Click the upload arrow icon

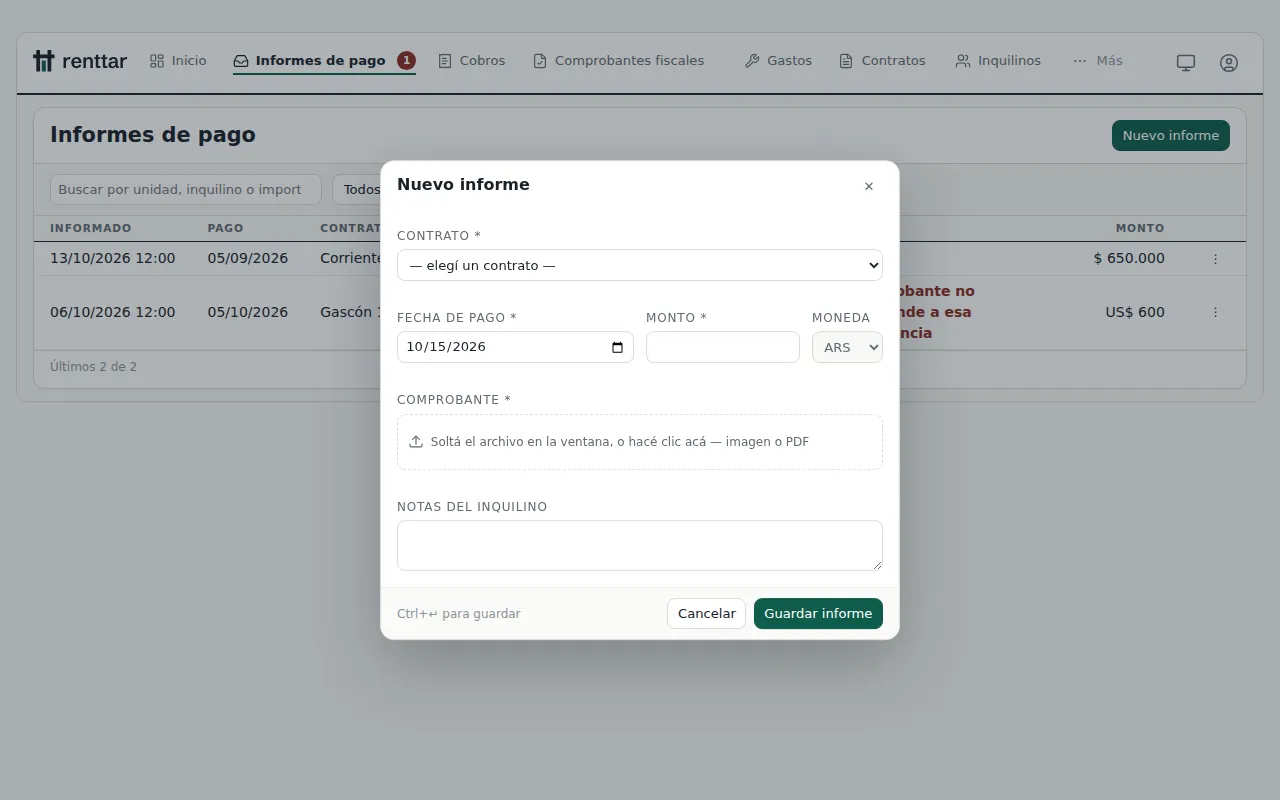[416, 442]
